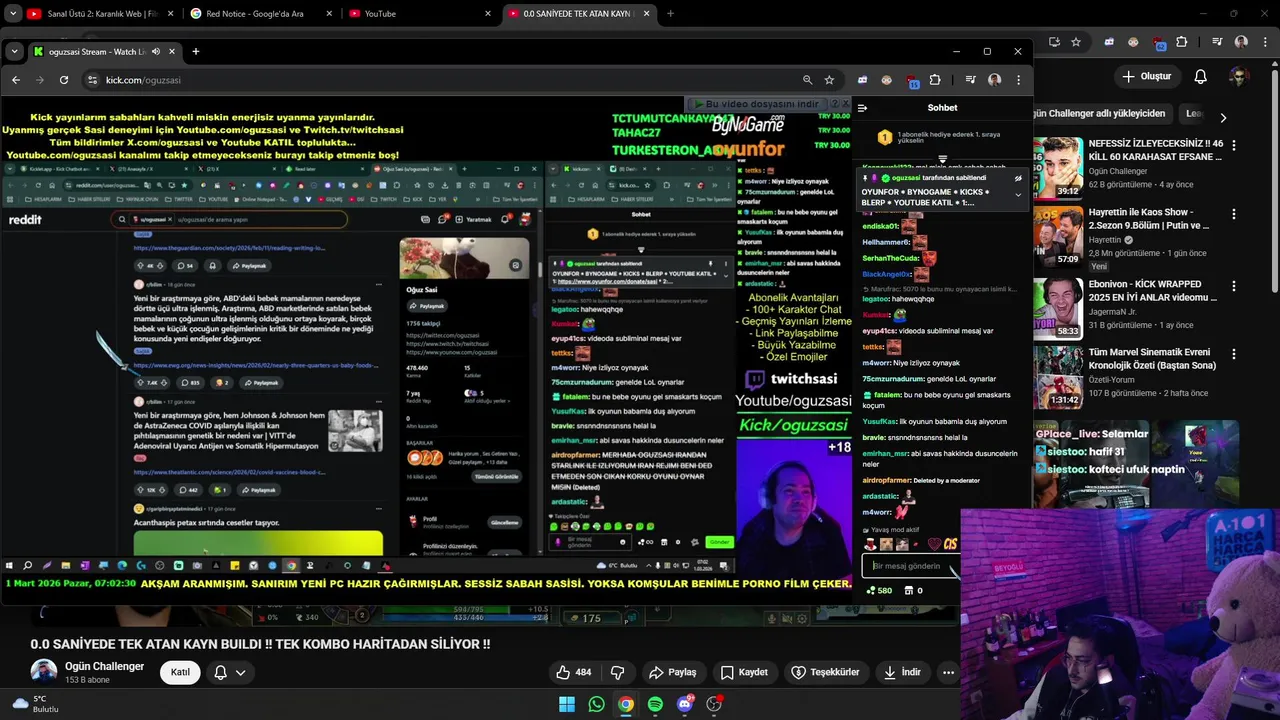View site information for kick.com
This screenshot has height=720, width=1280.
(92, 80)
